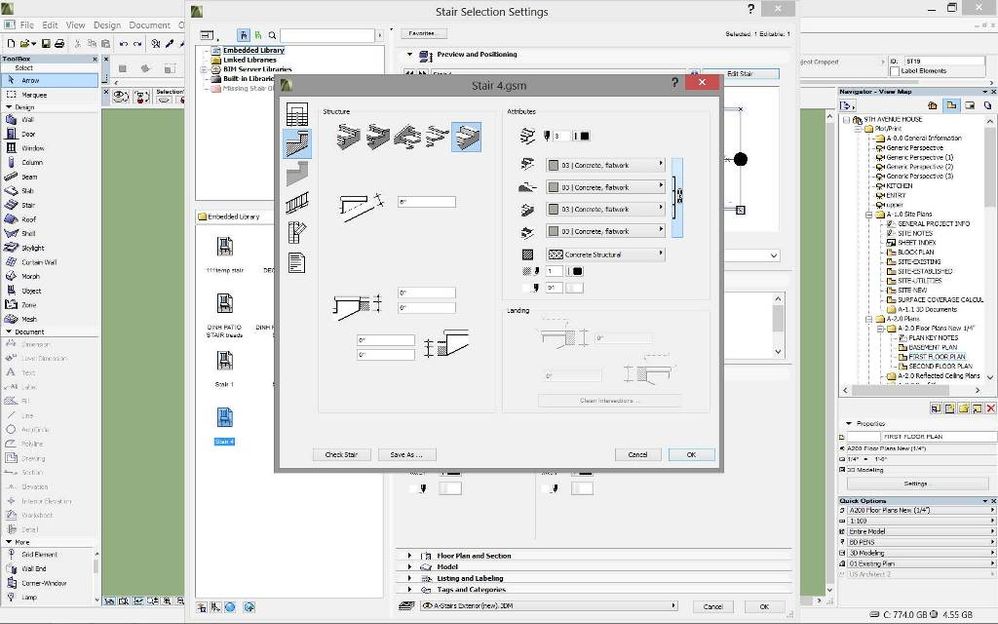Click OK in Stair 4.gsm dialog
Viewport: 998px width, 624px height.
coord(691,455)
